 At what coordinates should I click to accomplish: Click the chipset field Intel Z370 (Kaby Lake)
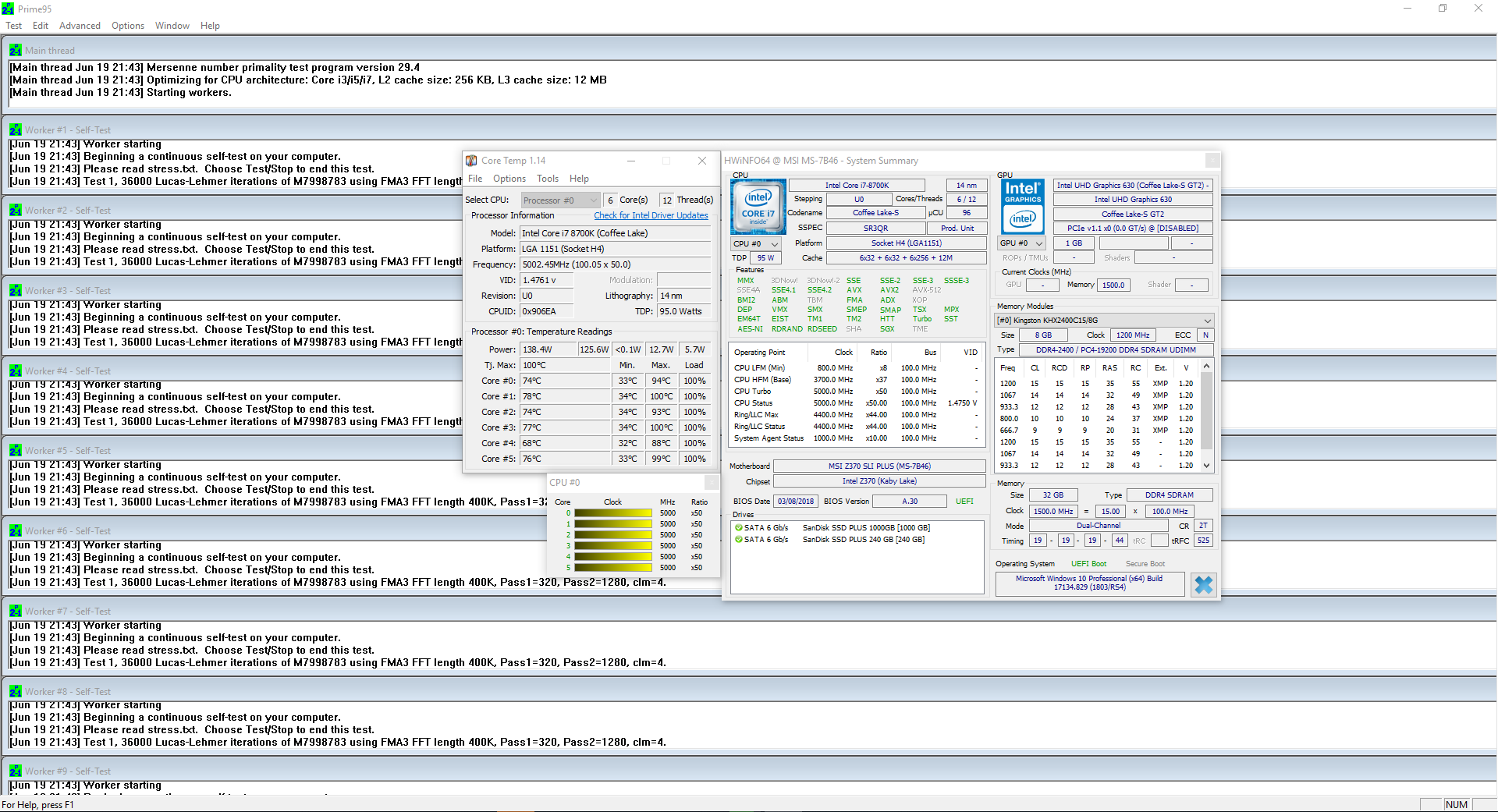[879, 481]
